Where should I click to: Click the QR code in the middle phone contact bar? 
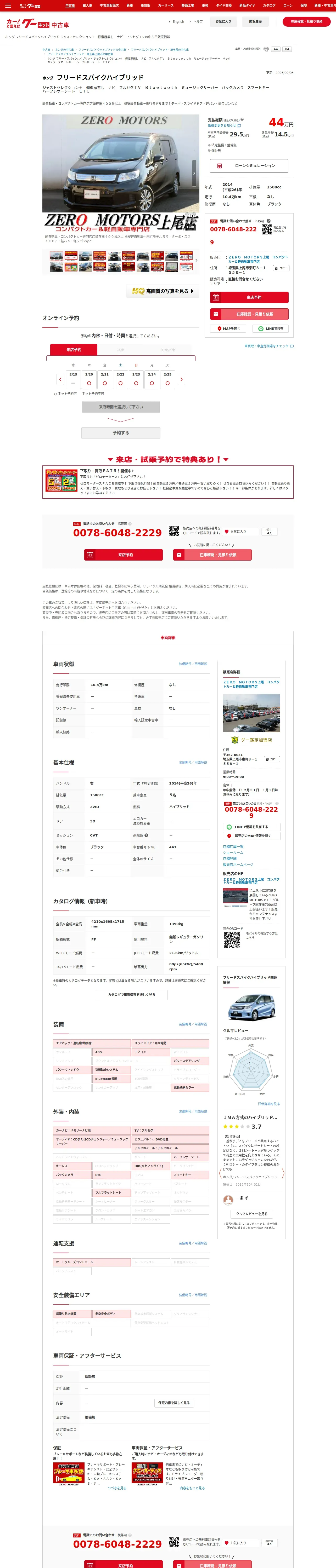coord(174,531)
